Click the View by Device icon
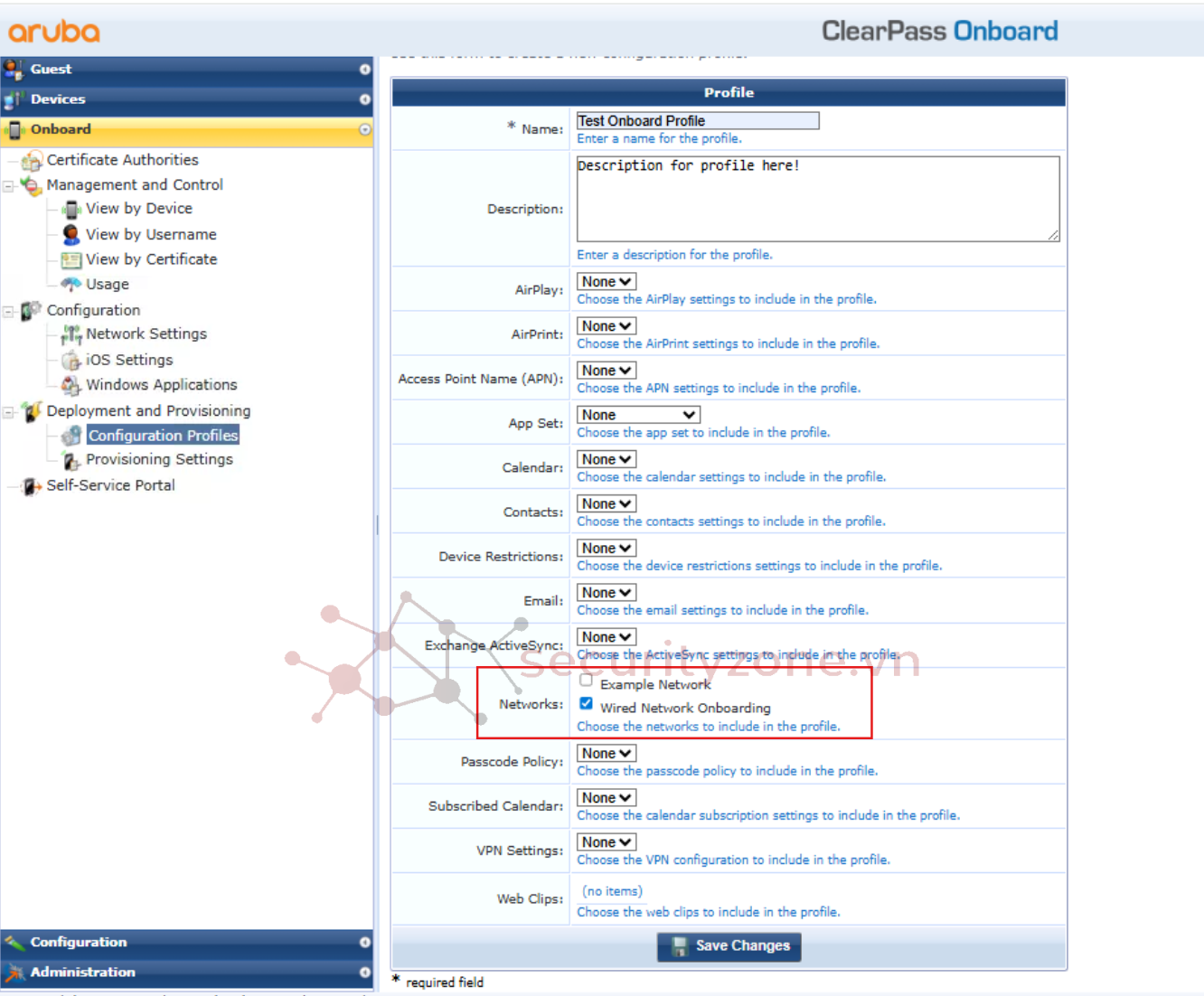 tap(71, 210)
